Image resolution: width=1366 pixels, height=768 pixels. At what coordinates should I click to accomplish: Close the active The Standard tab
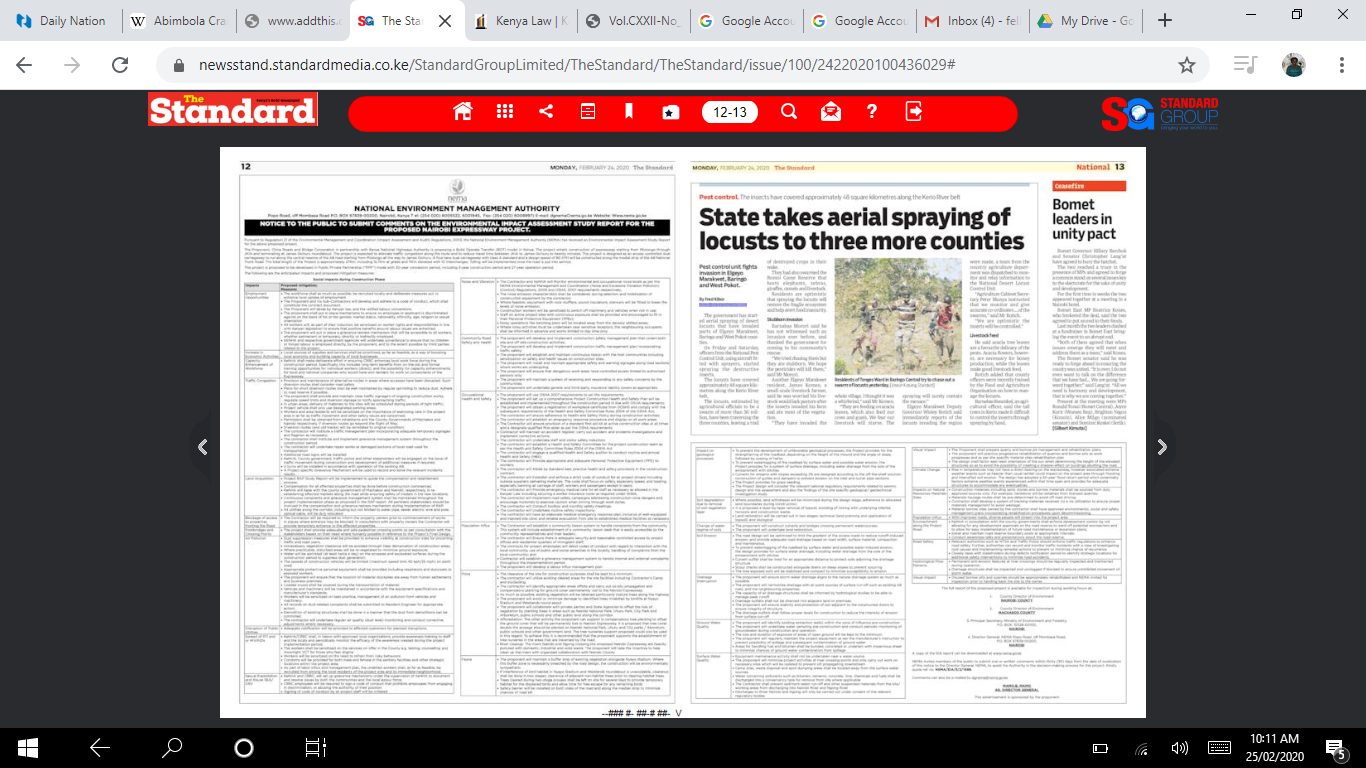[x=445, y=20]
